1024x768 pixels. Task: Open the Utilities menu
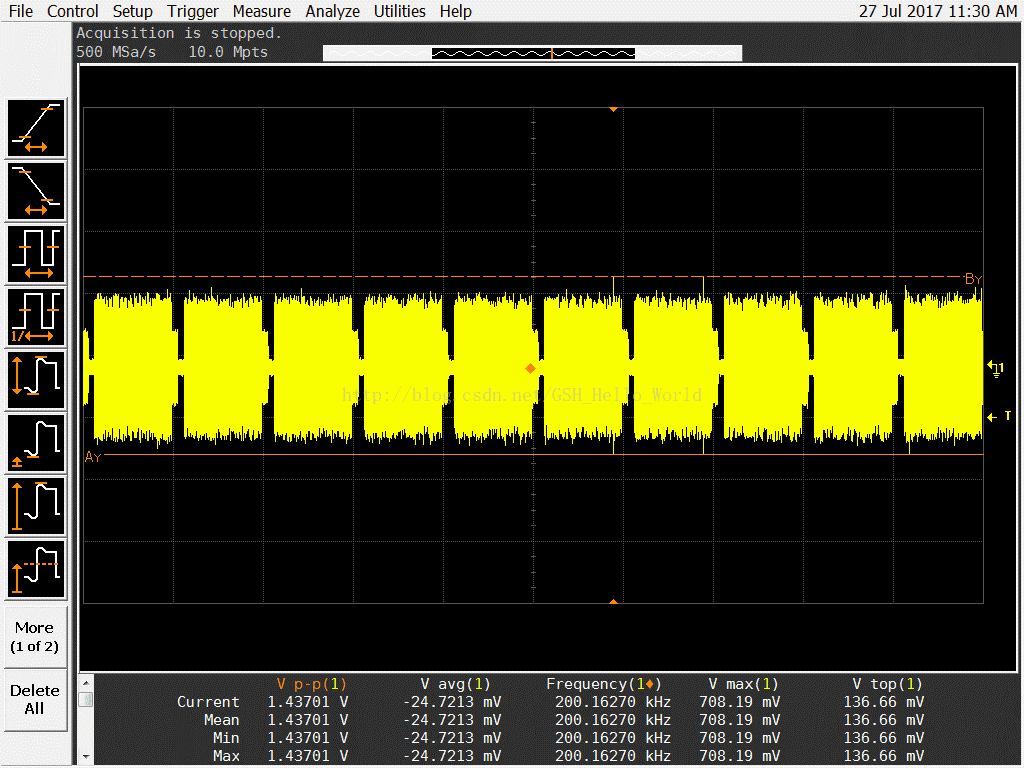pos(400,11)
